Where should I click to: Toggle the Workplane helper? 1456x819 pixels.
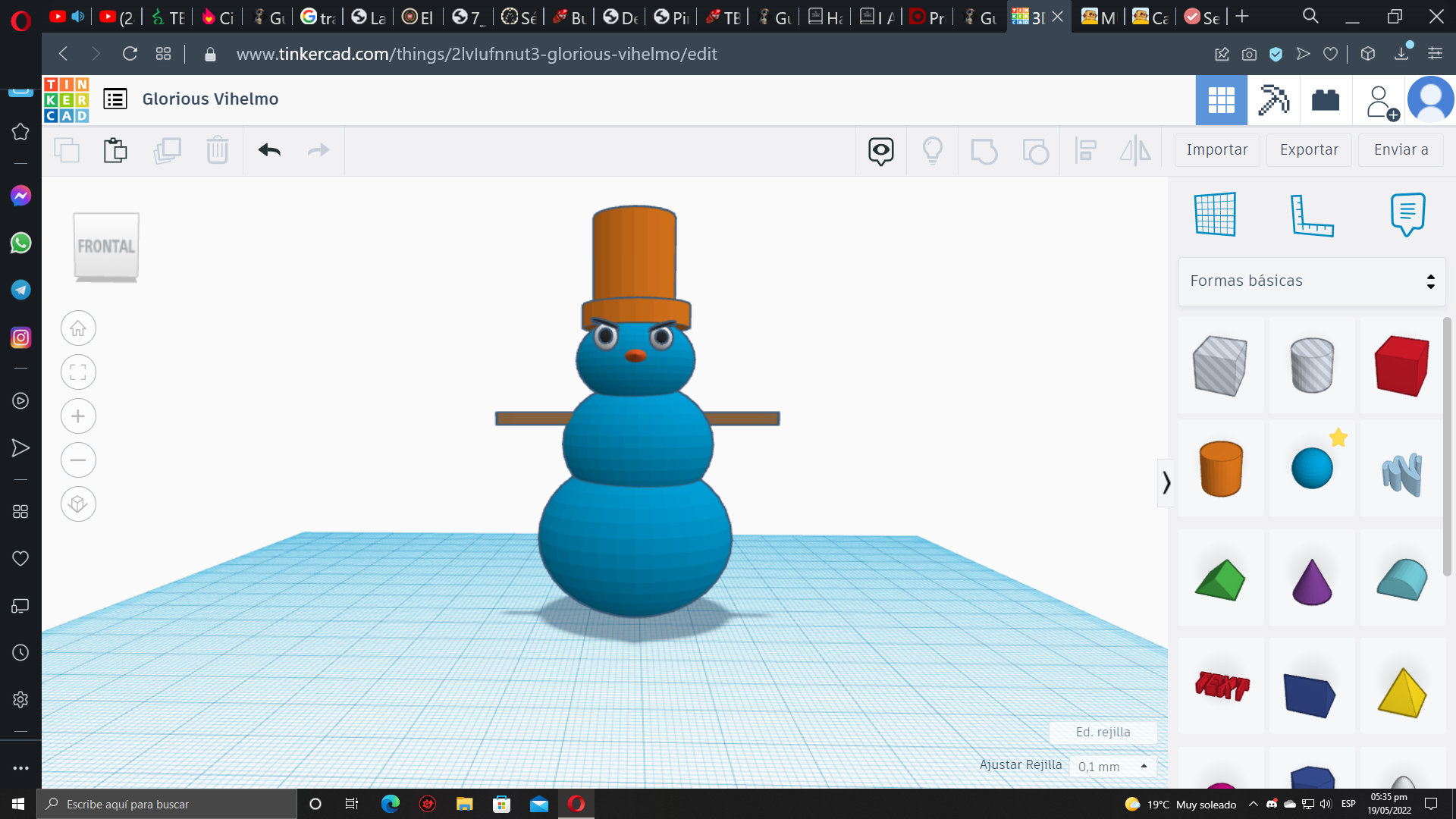[x=1215, y=215]
